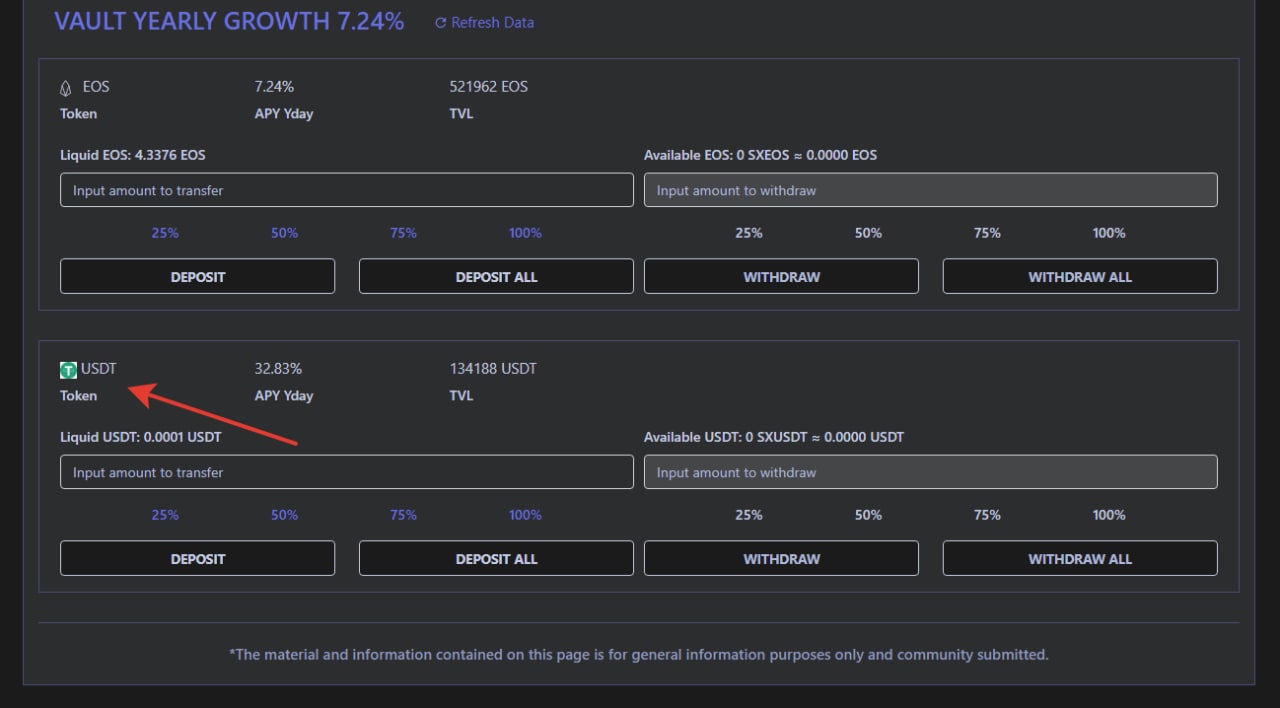This screenshot has height=708, width=1280.
Task: Click DEPOSIT ALL in USDT vault
Action: pyautogui.click(x=496, y=558)
